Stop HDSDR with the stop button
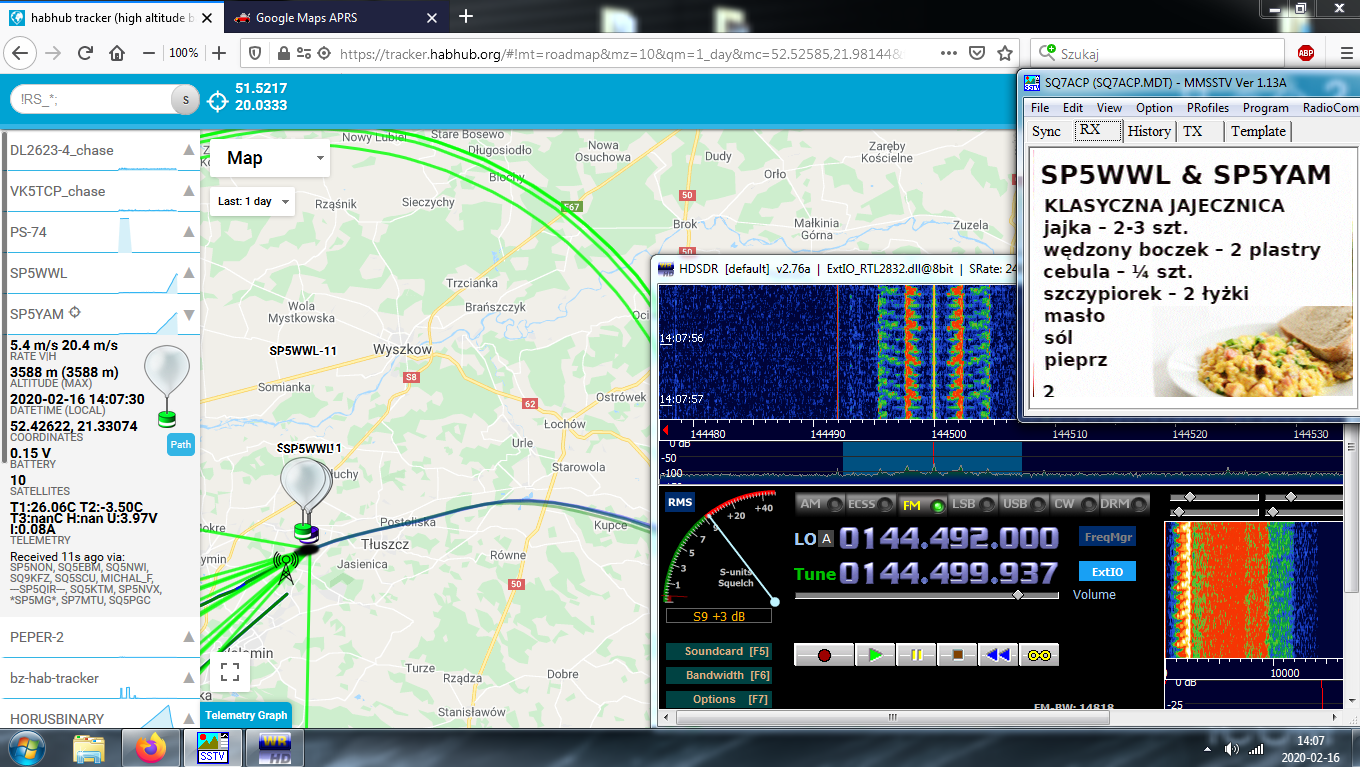Viewport: 1360px width, 767px height. pyautogui.click(x=957, y=655)
